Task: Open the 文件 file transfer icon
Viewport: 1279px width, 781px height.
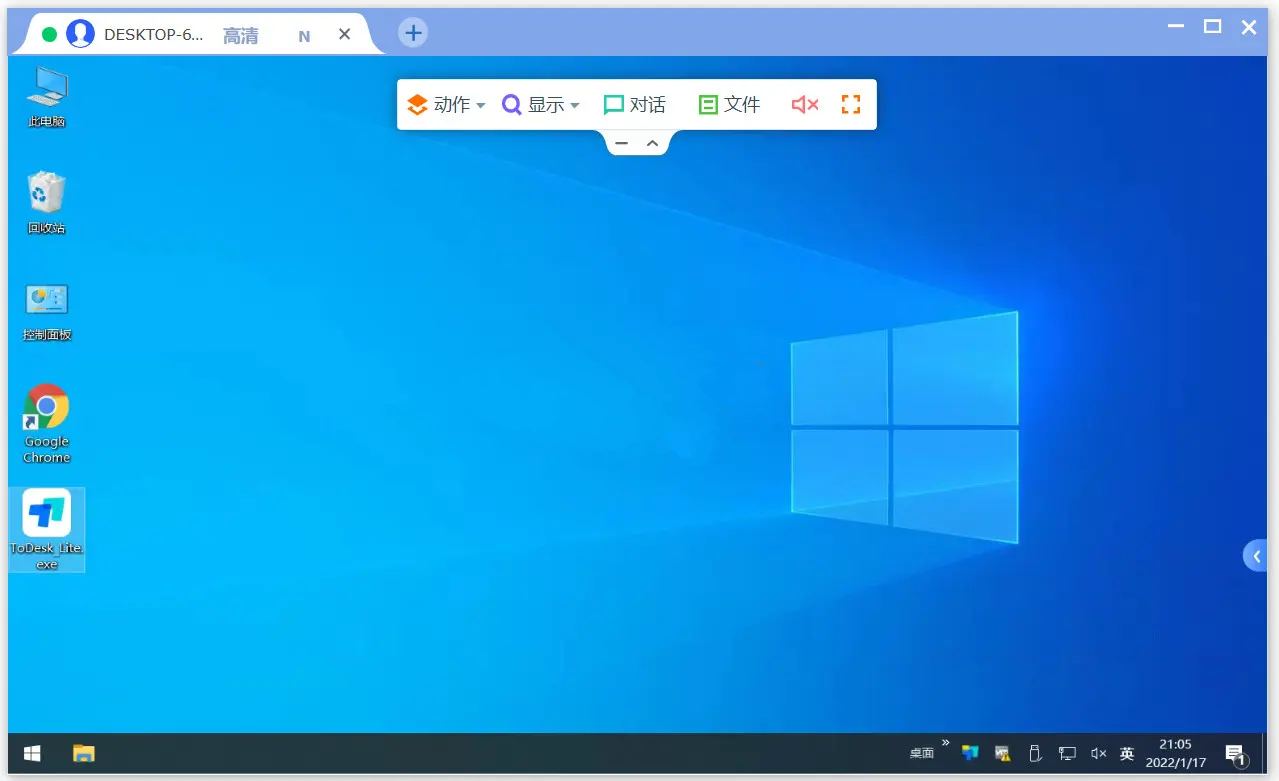Action: click(x=730, y=103)
